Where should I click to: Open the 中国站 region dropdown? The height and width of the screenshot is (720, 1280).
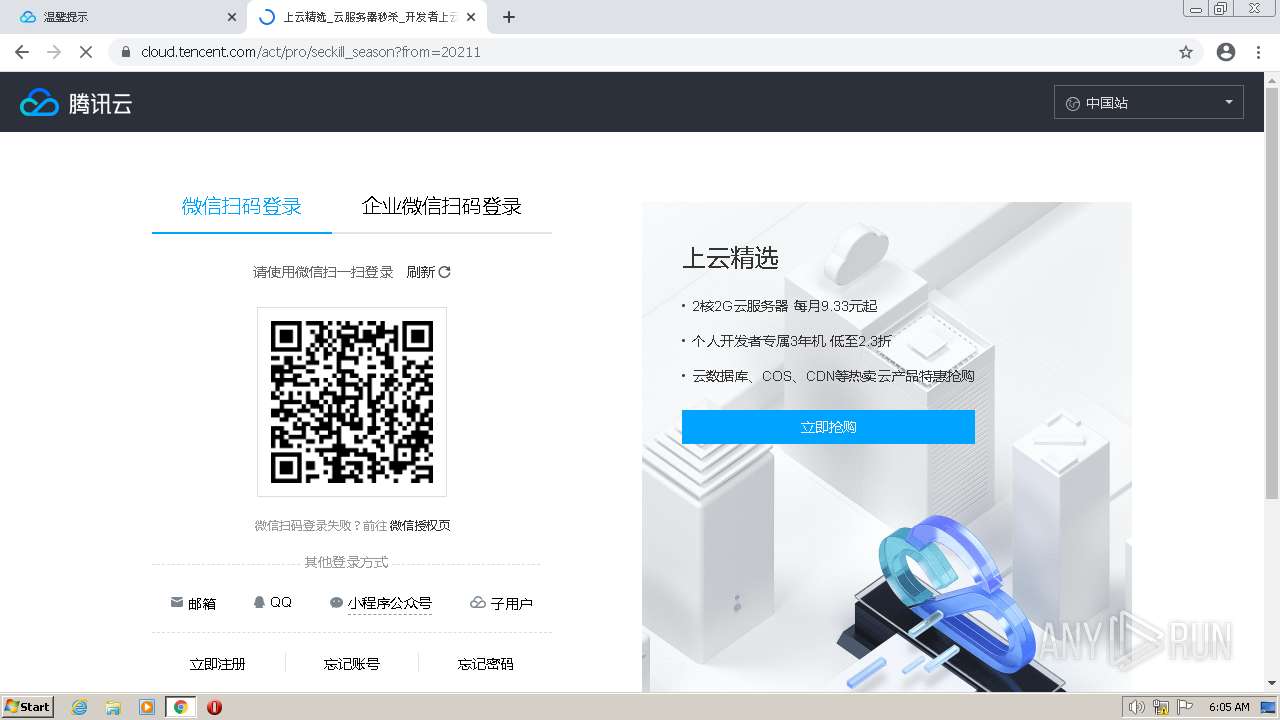[x=1149, y=102]
